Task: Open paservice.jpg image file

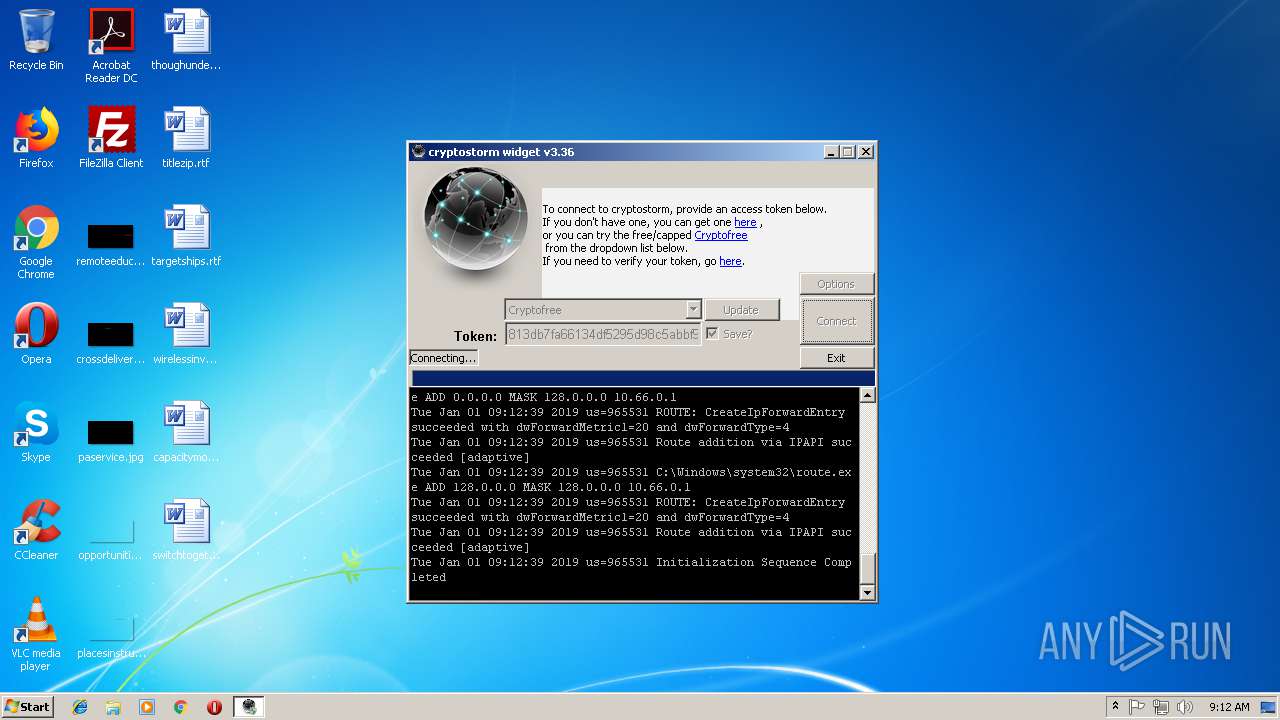Action: [111, 438]
